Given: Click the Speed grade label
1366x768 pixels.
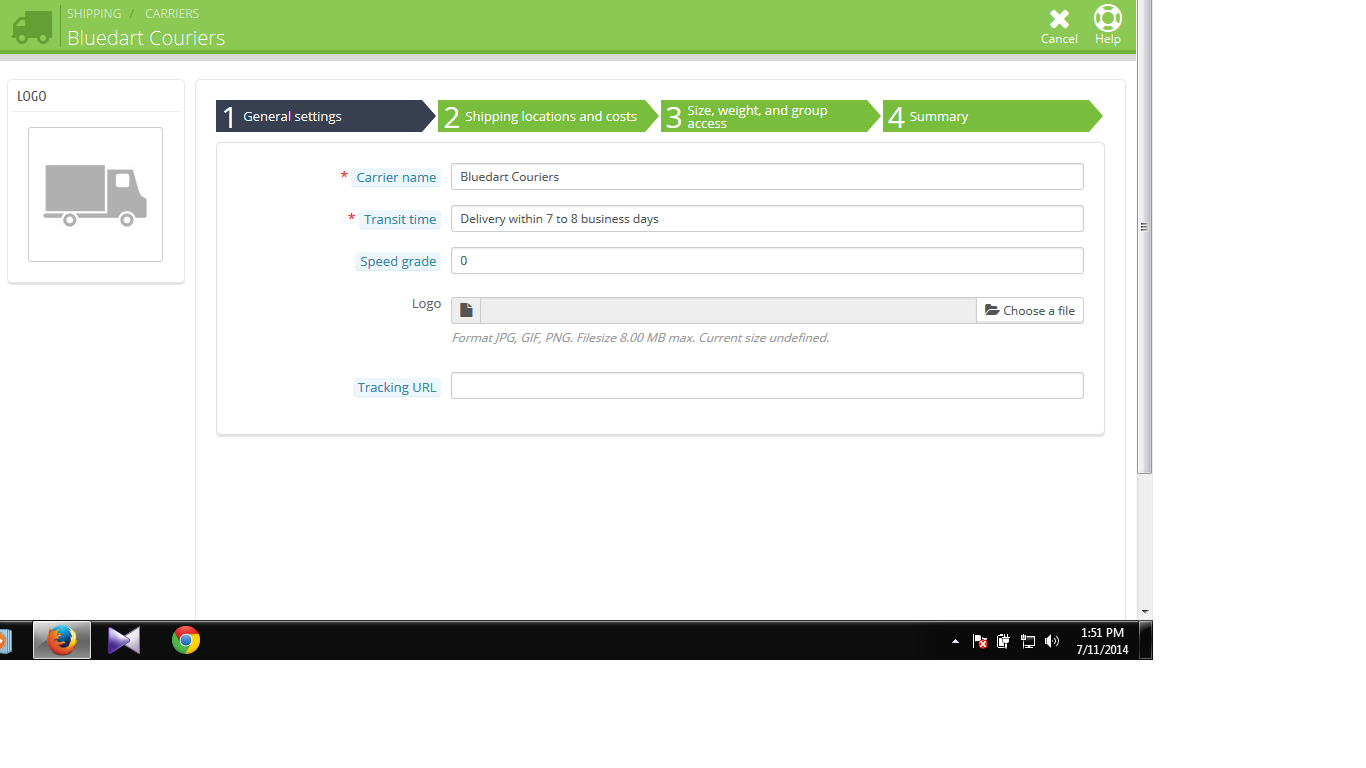Looking at the screenshot, I should click(398, 261).
